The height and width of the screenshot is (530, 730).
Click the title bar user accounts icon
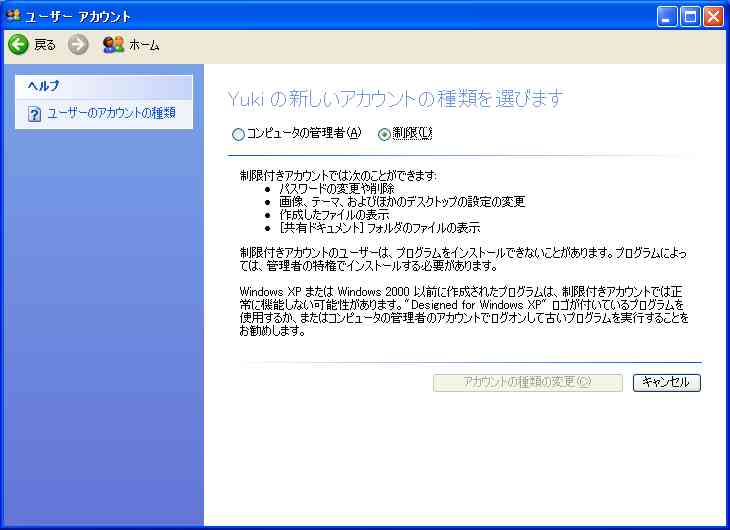14,15
